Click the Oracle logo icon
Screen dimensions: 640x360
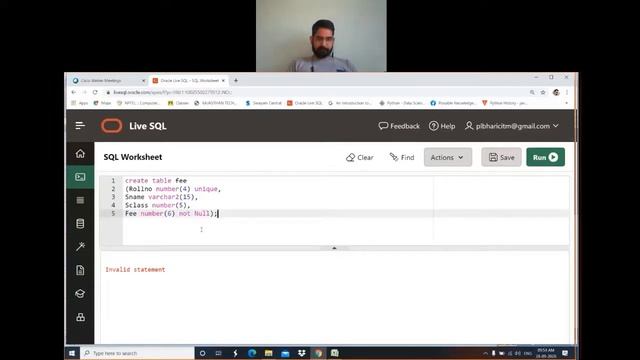point(111,126)
